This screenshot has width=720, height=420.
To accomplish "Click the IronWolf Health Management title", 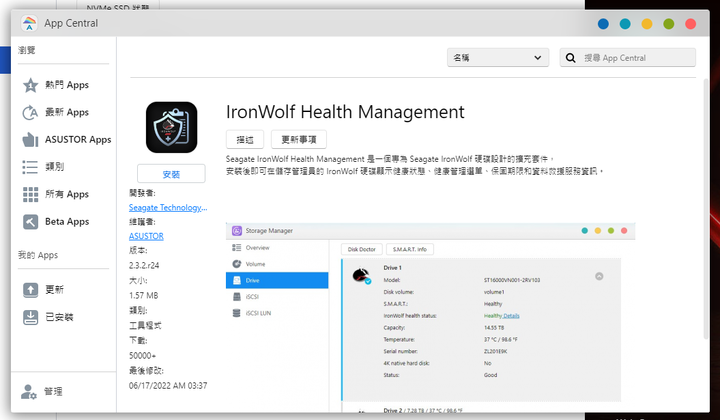I will tap(345, 112).
